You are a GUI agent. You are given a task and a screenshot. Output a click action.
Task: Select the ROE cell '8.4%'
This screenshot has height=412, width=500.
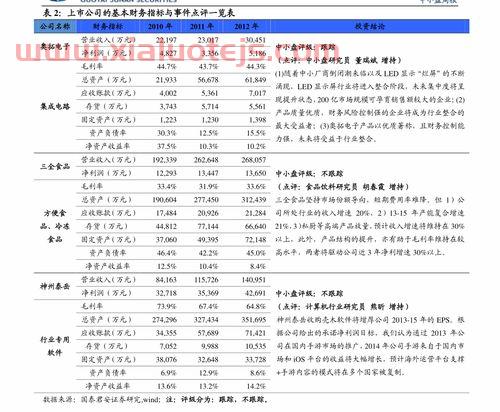[257, 267]
